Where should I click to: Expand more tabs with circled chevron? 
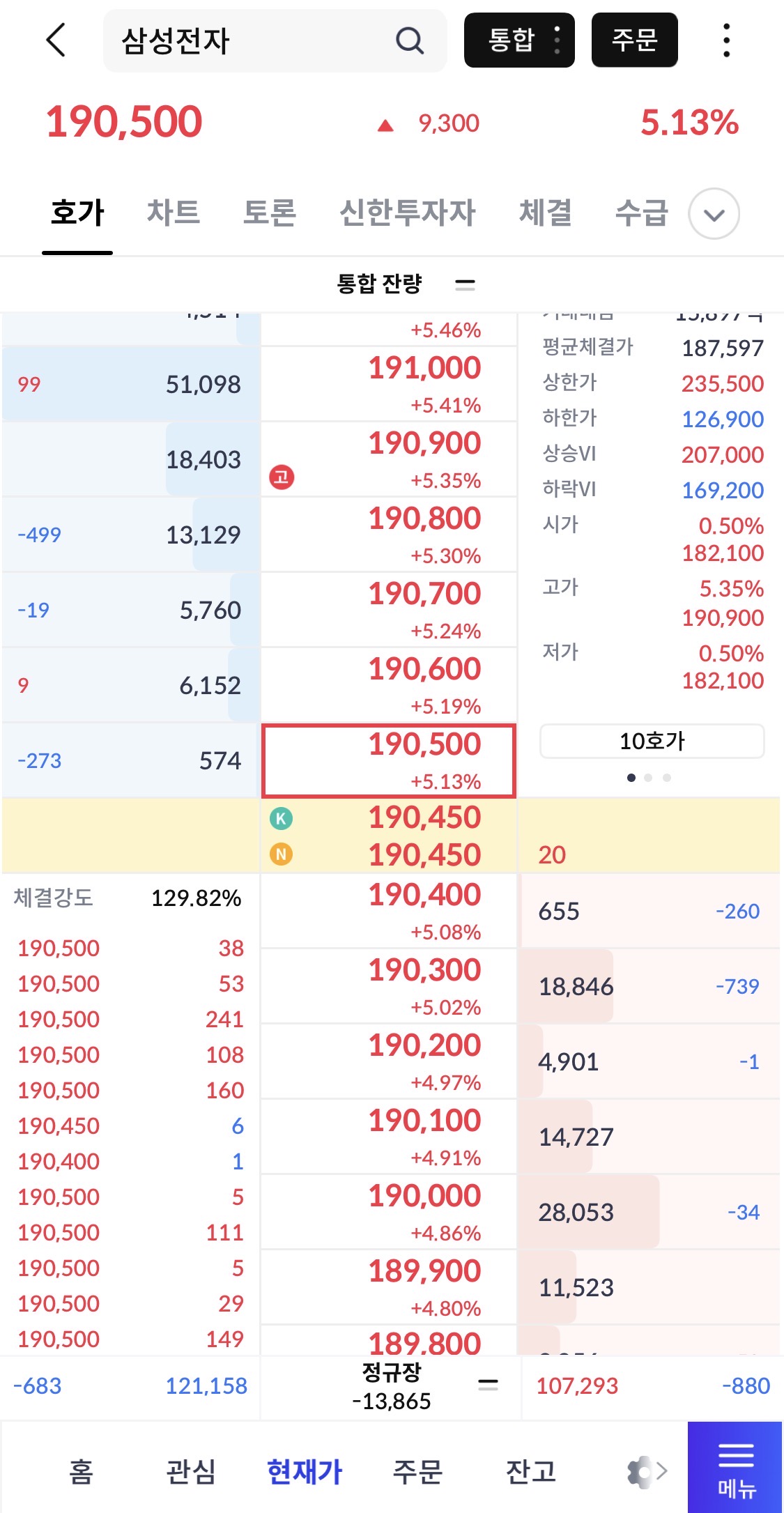pos(714,214)
